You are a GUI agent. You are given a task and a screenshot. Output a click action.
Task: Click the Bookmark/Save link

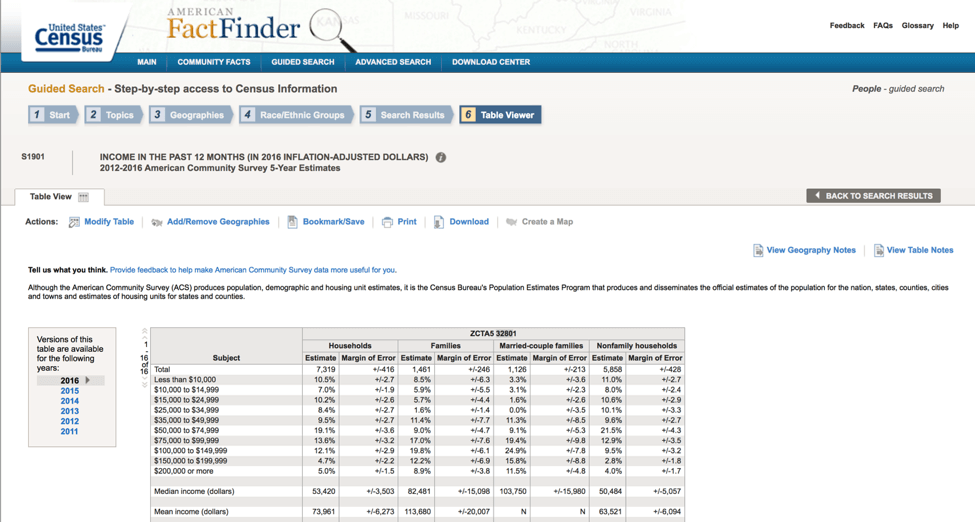pyautogui.click(x=333, y=221)
